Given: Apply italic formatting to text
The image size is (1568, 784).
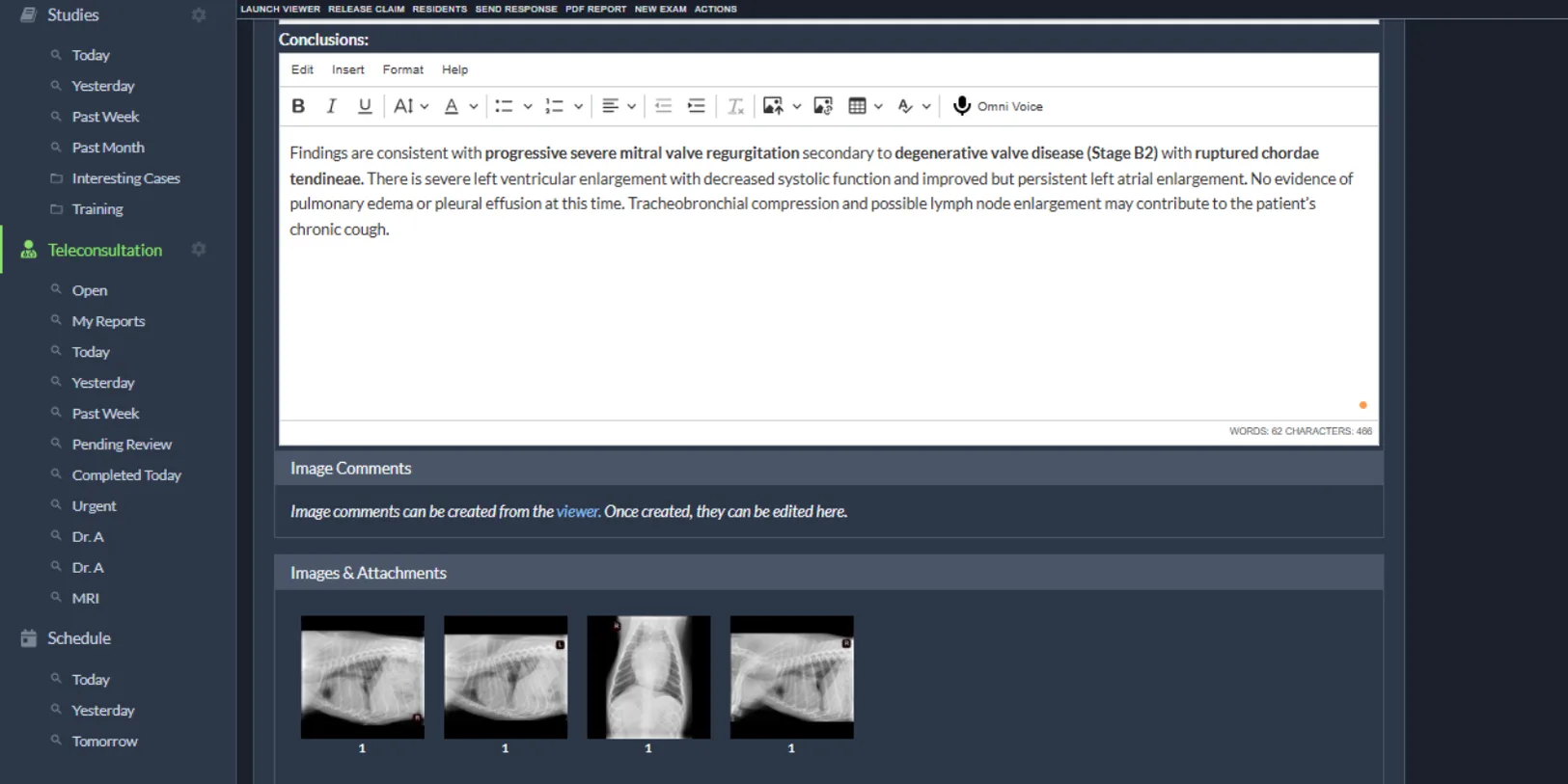Looking at the screenshot, I should click(331, 106).
